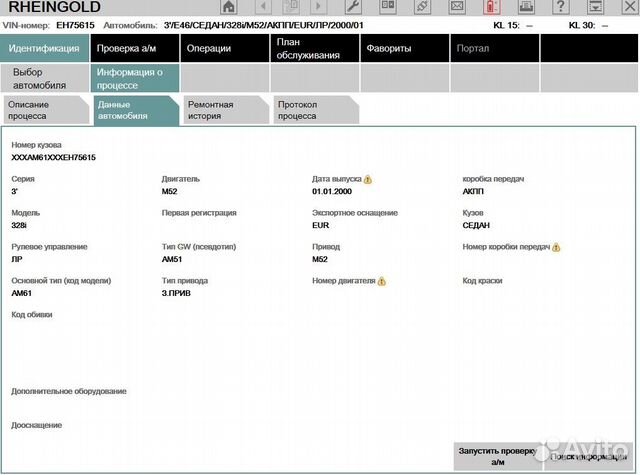Switch to Проверка а/м tab
Screen dimensions: 640x475
(x=135, y=48)
